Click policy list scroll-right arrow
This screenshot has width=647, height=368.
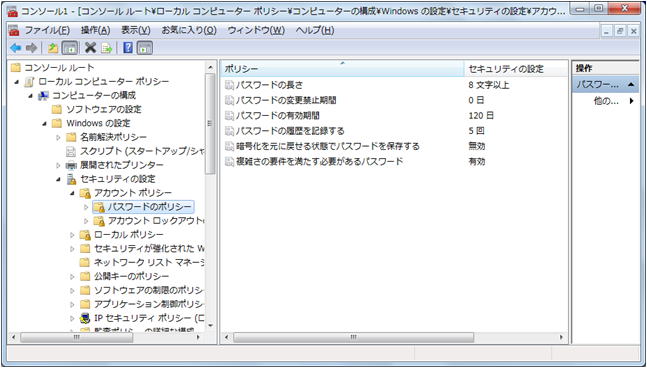coord(562,337)
